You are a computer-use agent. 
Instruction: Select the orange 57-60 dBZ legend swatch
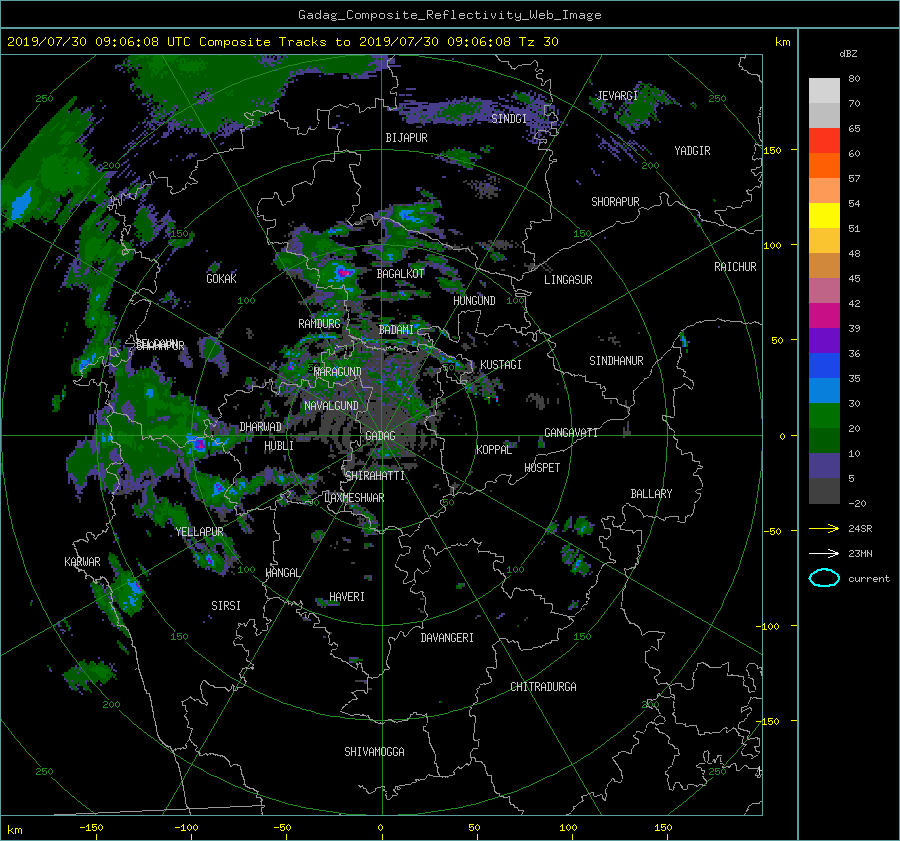(x=824, y=166)
